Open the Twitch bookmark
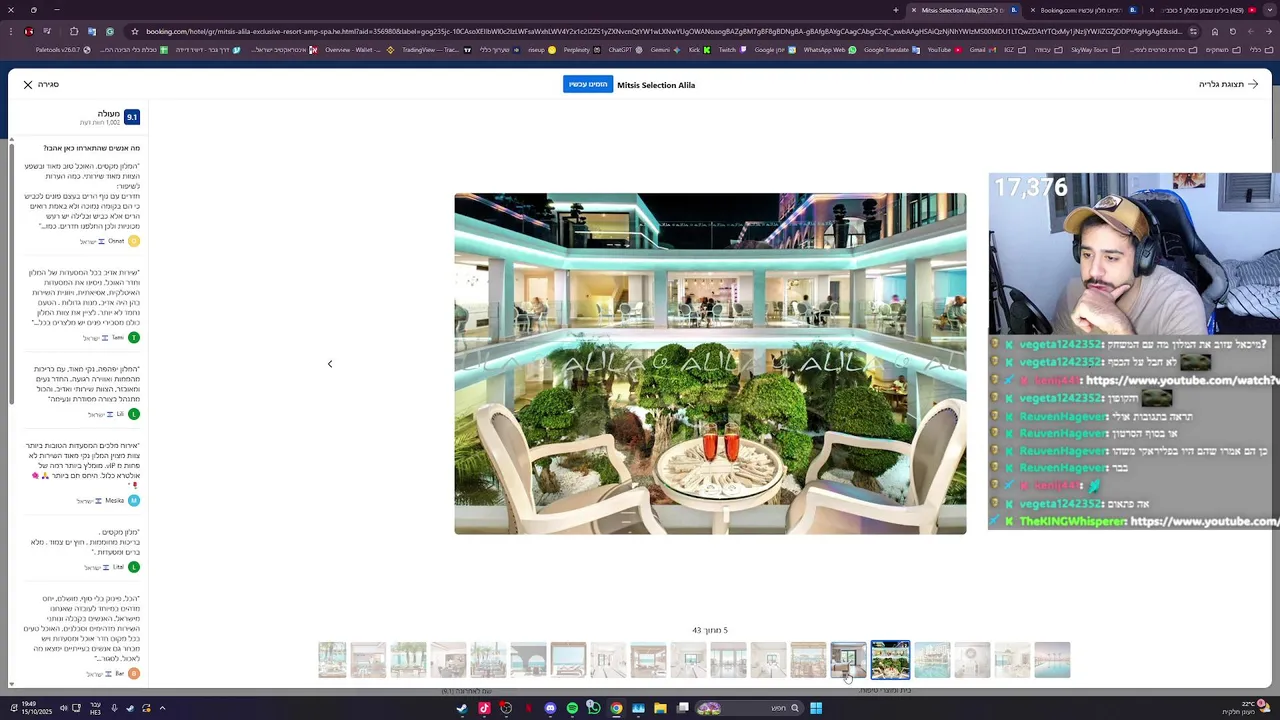 pos(732,50)
